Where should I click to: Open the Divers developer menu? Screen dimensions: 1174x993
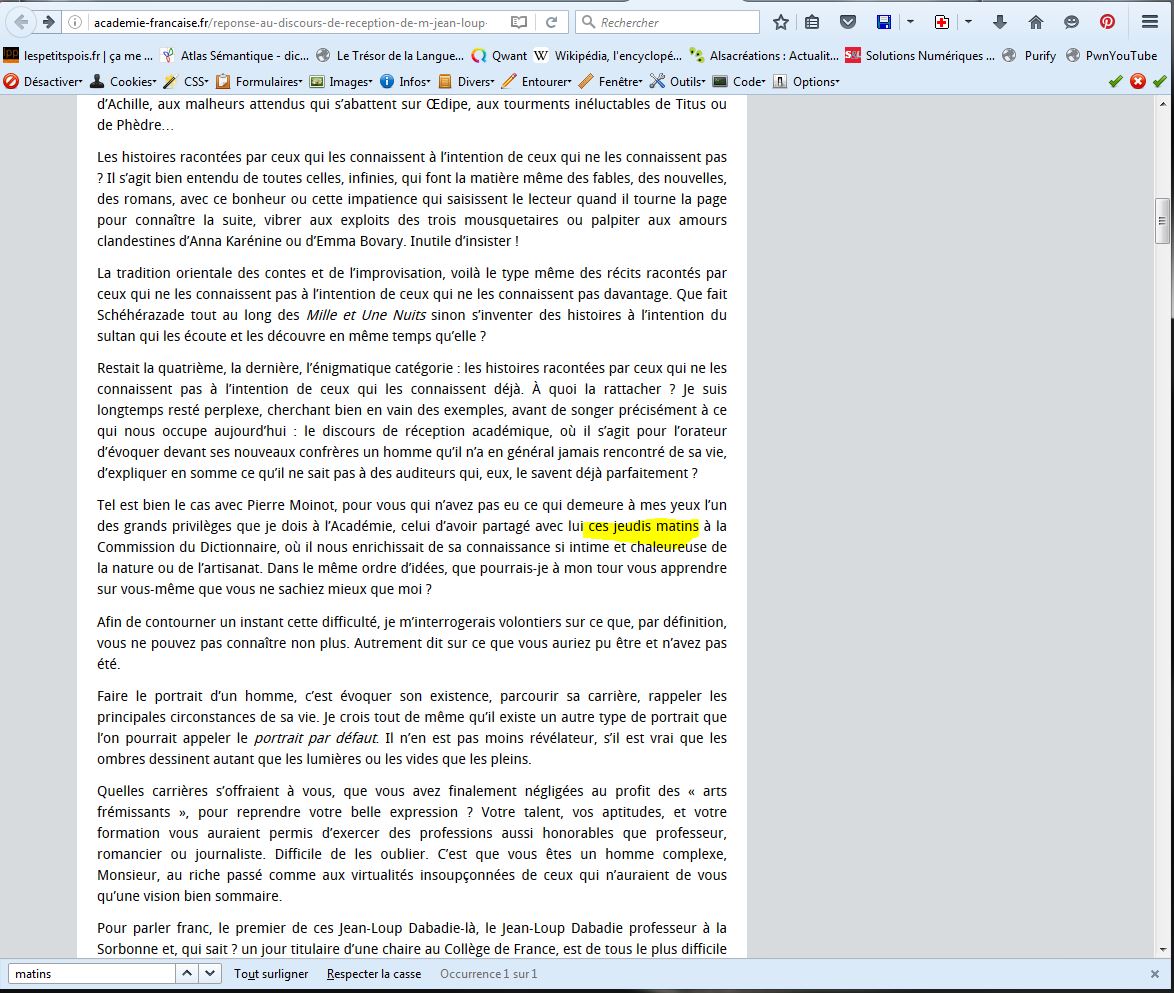coord(467,82)
